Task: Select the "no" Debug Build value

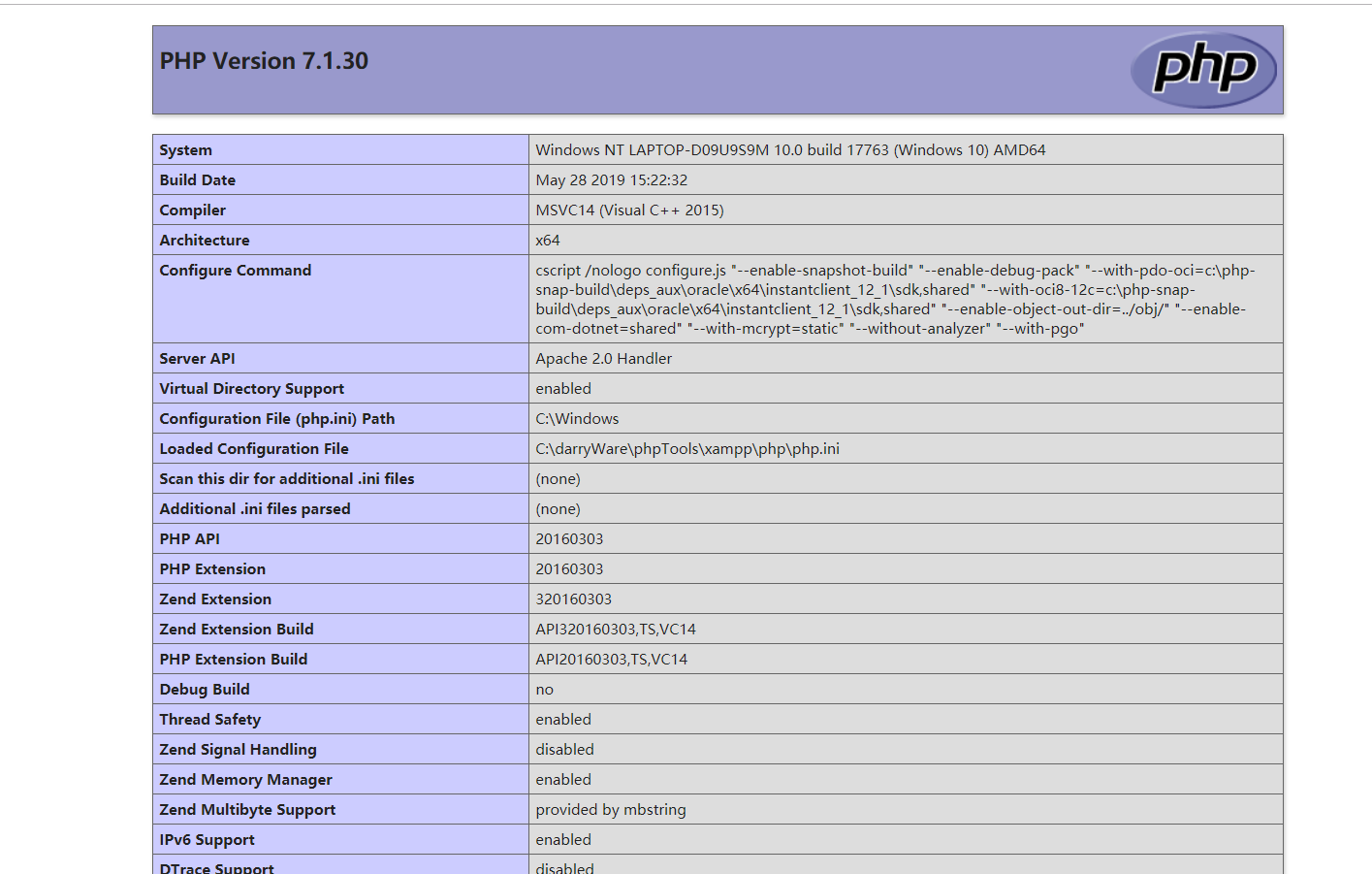Action: 545,690
